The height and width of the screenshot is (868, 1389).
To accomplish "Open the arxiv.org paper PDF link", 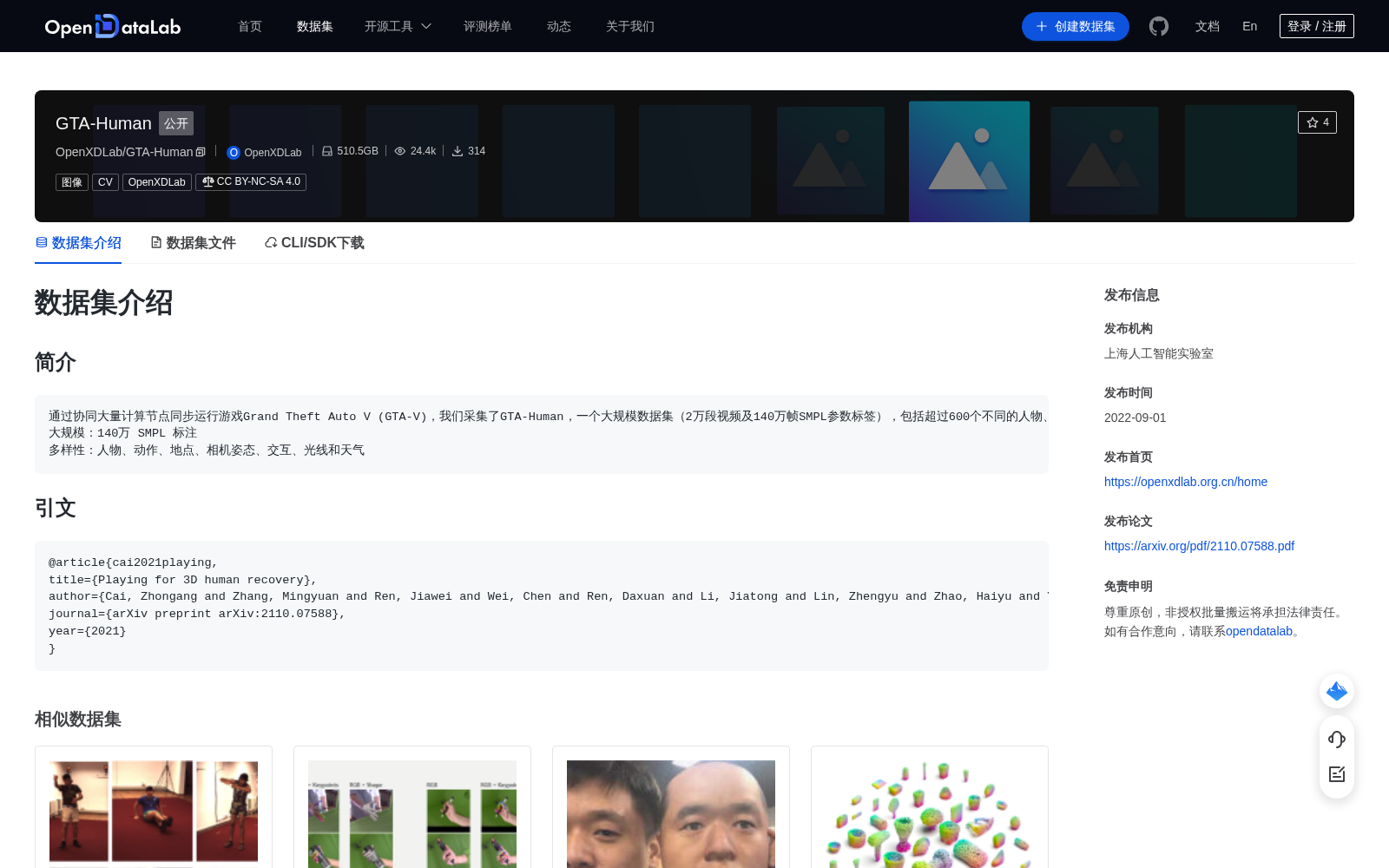I will (x=1199, y=546).
